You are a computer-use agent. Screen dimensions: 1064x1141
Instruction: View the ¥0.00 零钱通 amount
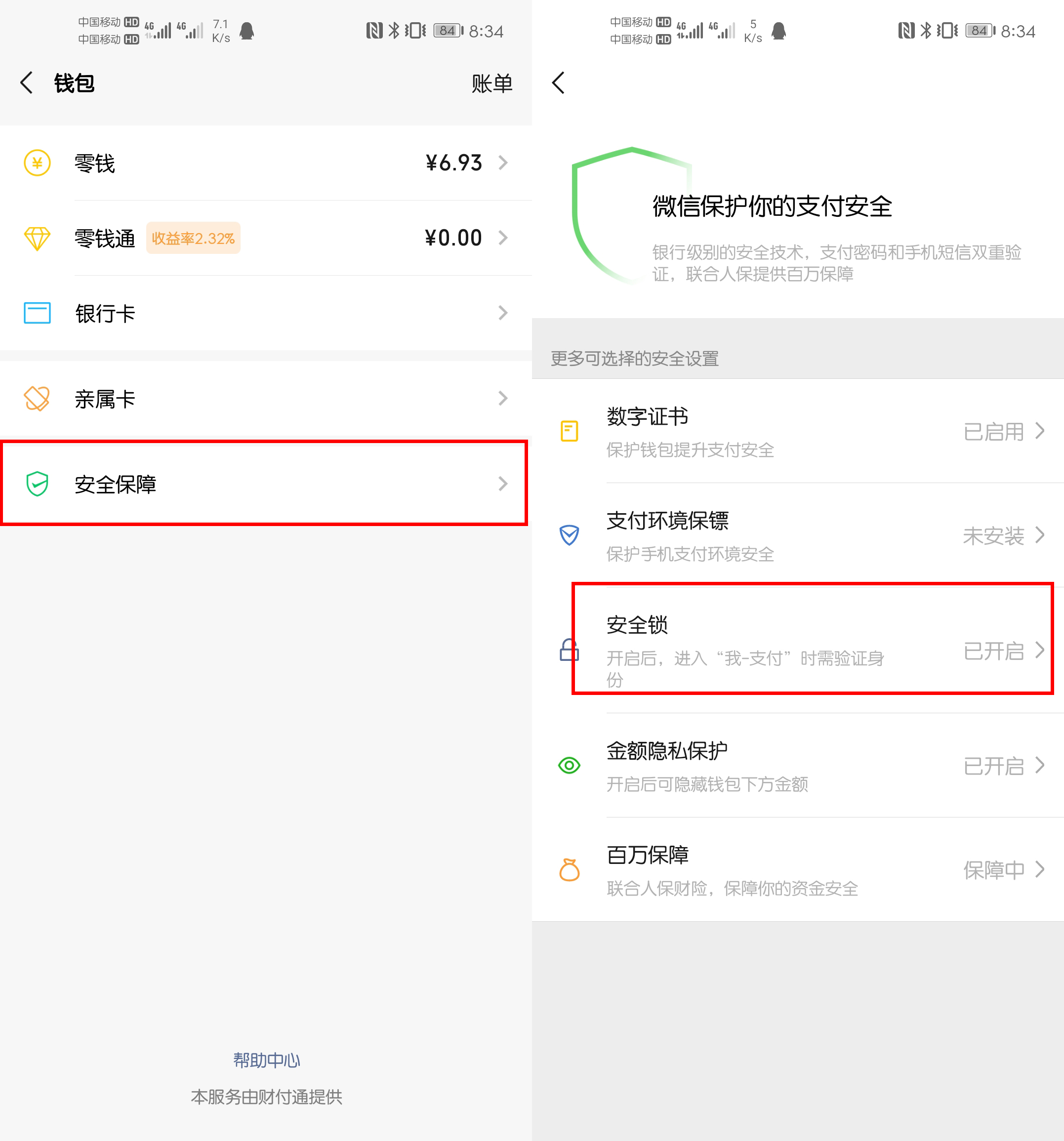pos(453,238)
